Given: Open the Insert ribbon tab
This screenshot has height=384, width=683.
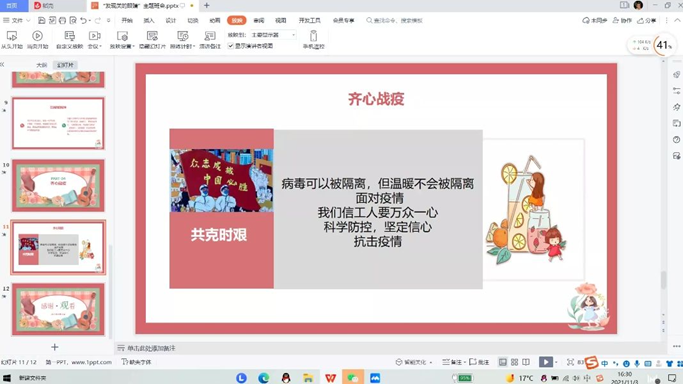Looking at the screenshot, I should (149, 20).
